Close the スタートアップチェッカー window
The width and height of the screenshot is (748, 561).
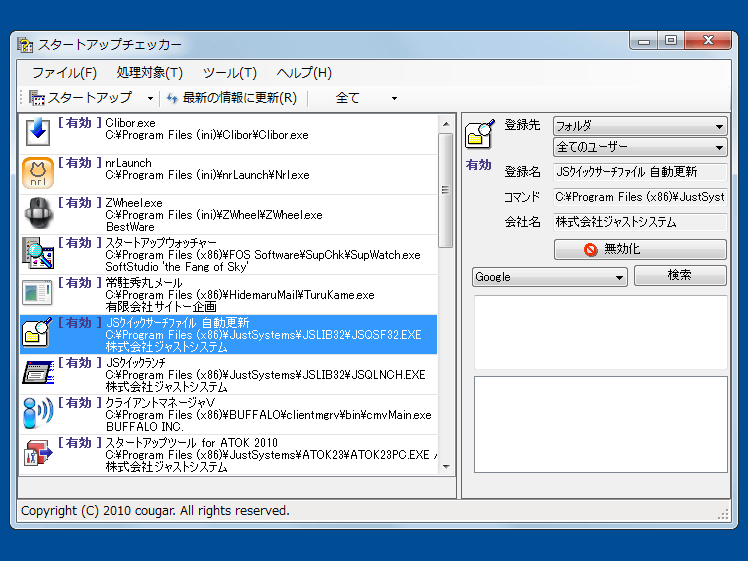708,41
